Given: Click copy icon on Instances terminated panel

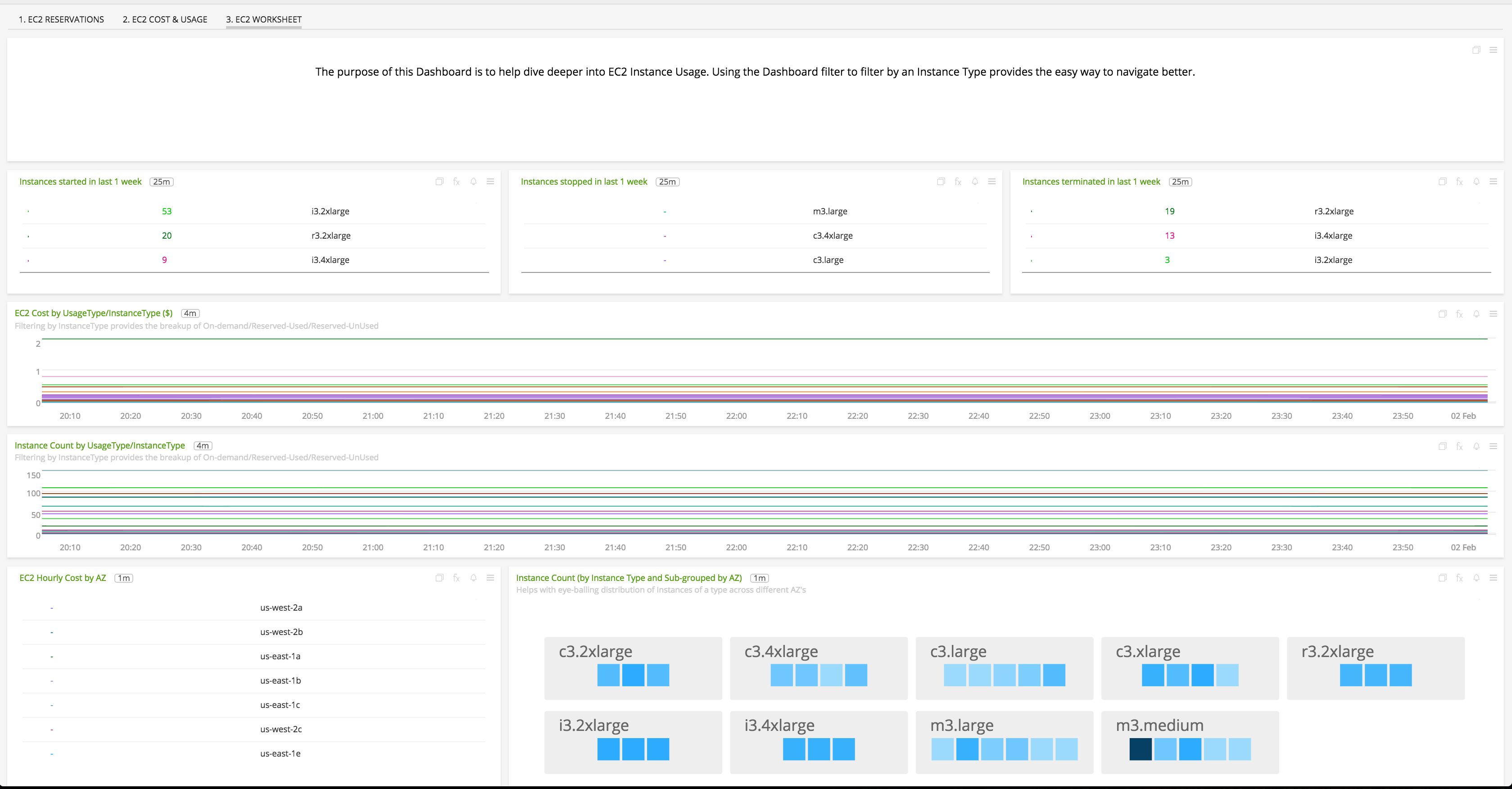Looking at the screenshot, I should (1442, 182).
